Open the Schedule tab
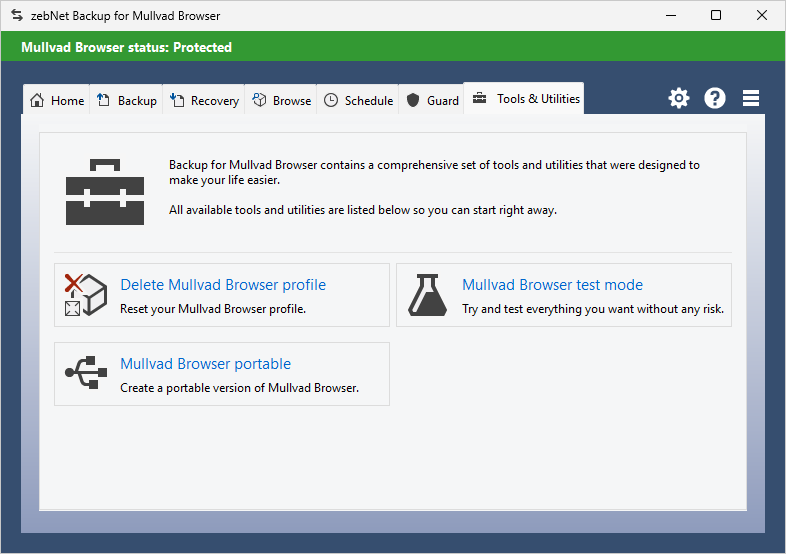The height and width of the screenshot is (554, 786). point(358,100)
